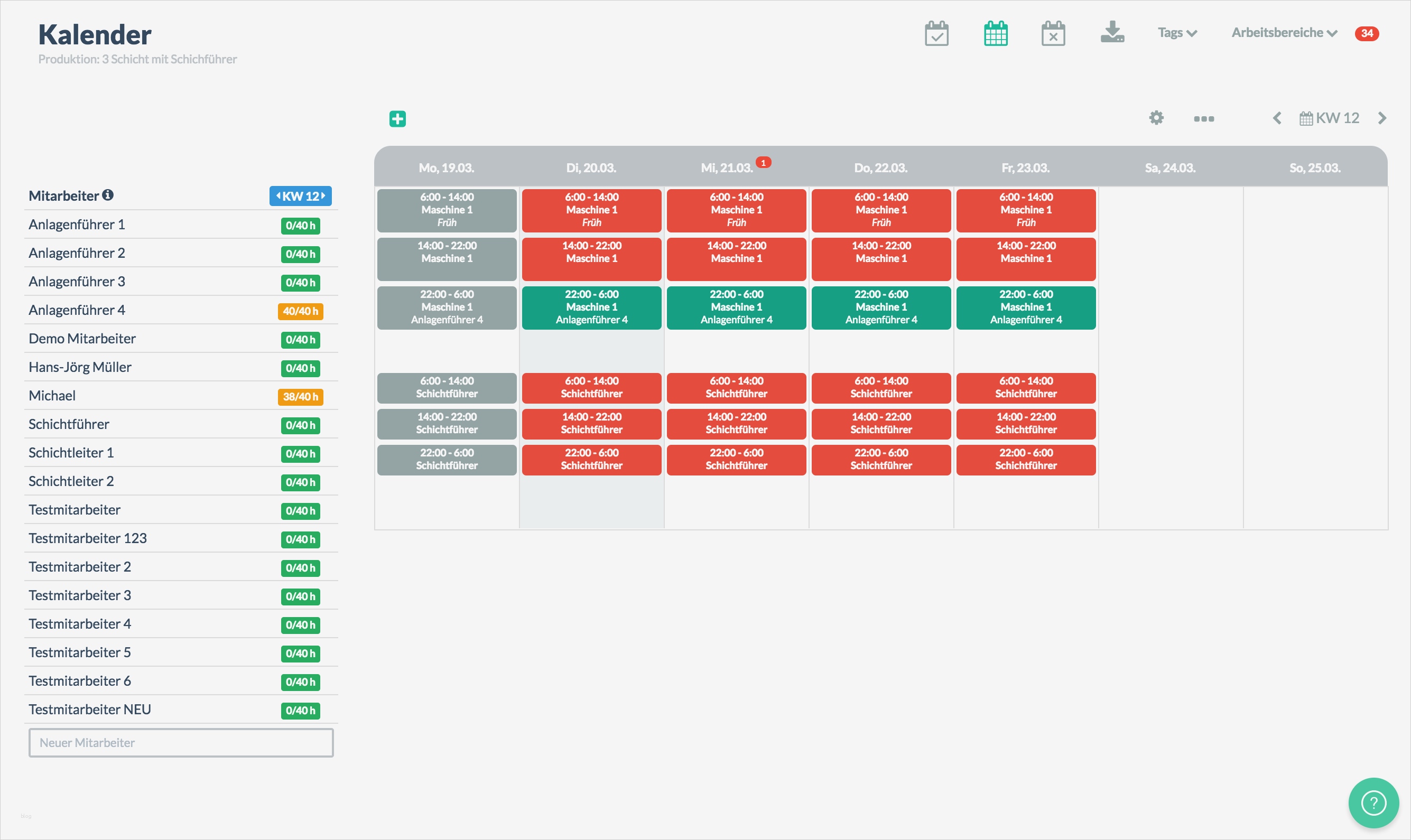The image size is (1411, 840).
Task: Open Monday 22:00 Maschine 1 Anlagenführer 4 shift
Action: click(x=447, y=307)
